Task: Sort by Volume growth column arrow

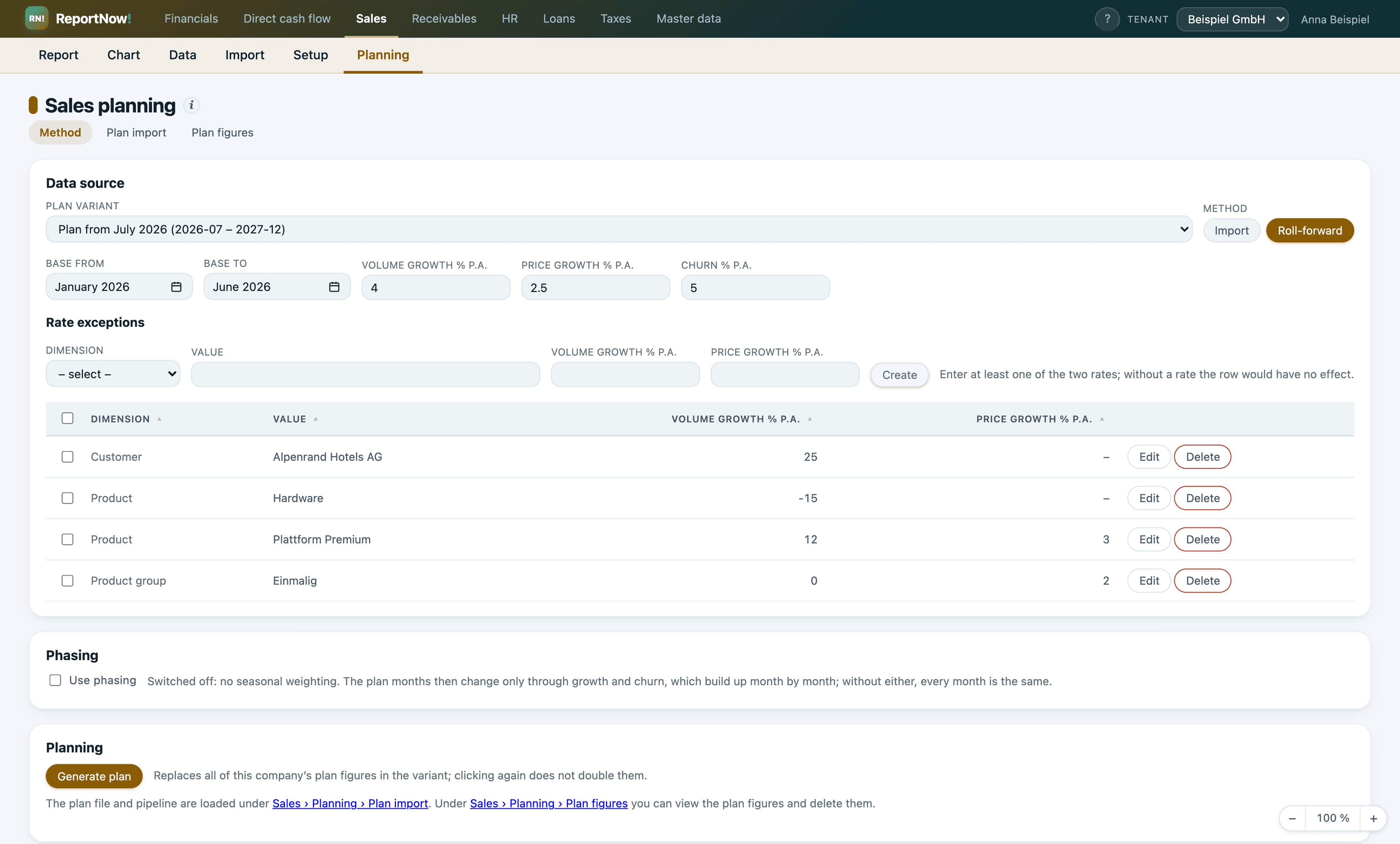Action: 810,419
